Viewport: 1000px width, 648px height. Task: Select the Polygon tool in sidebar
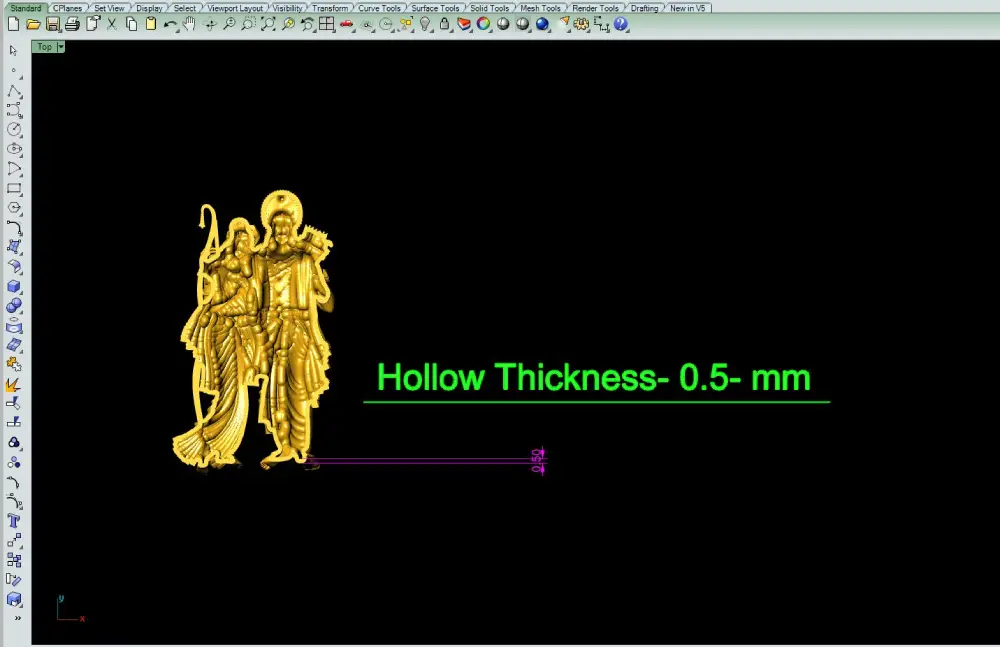[14, 208]
